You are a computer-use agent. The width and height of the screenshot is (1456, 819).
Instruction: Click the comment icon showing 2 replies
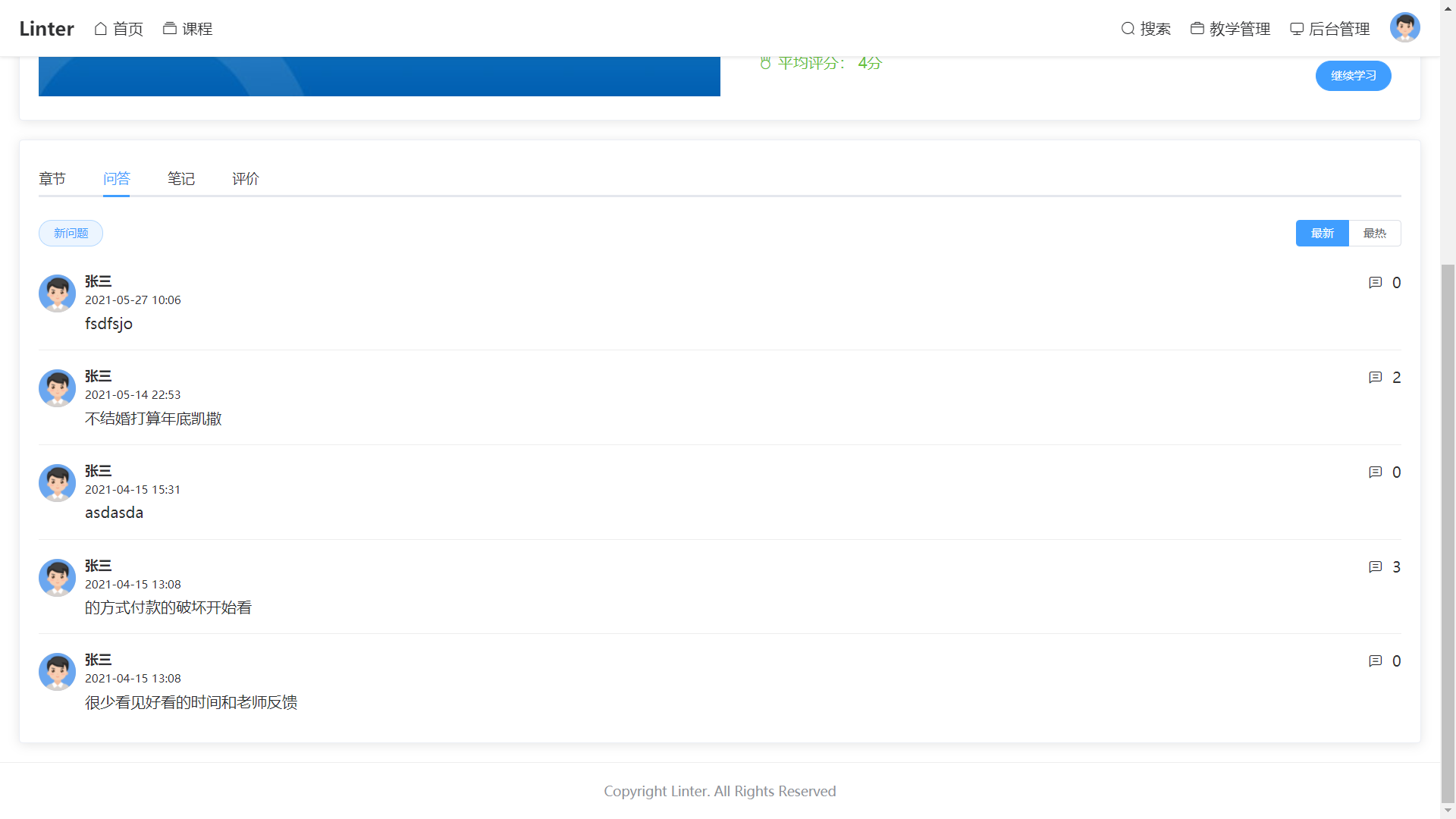tap(1375, 378)
